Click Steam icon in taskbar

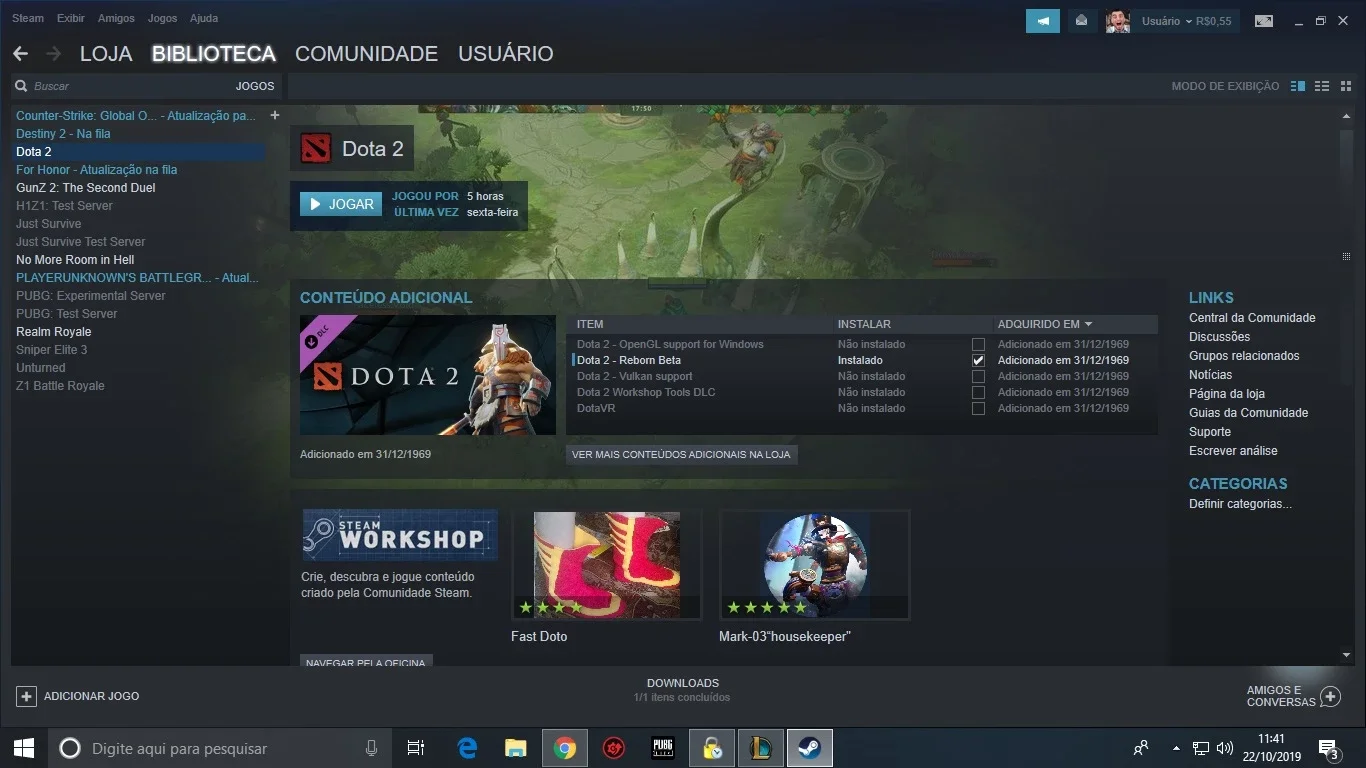(809, 748)
